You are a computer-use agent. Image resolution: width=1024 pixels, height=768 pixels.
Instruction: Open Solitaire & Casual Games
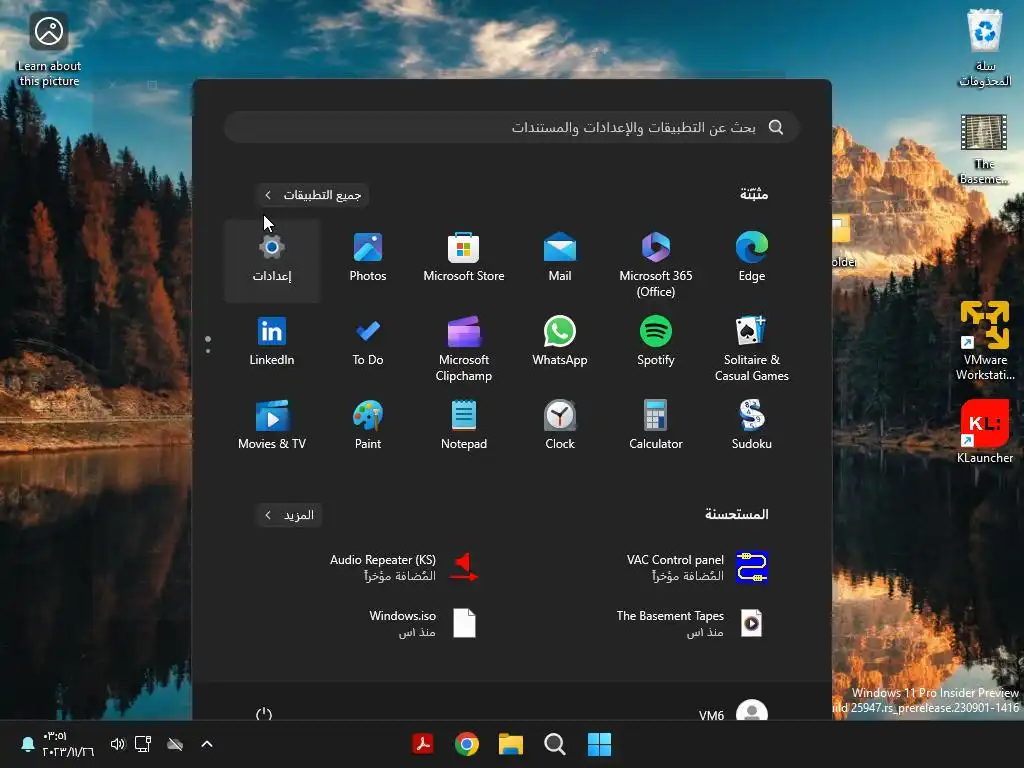click(752, 346)
